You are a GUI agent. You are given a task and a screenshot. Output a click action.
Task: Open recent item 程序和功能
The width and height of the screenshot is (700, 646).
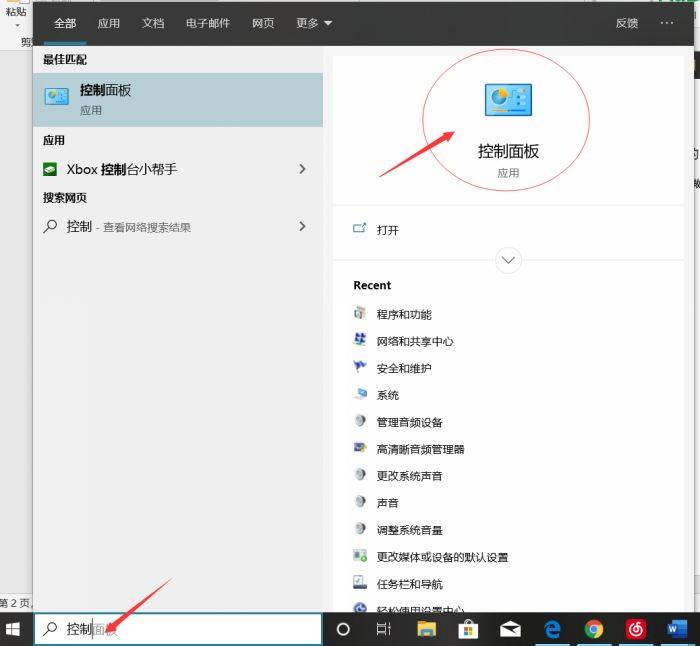[x=404, y=314]
